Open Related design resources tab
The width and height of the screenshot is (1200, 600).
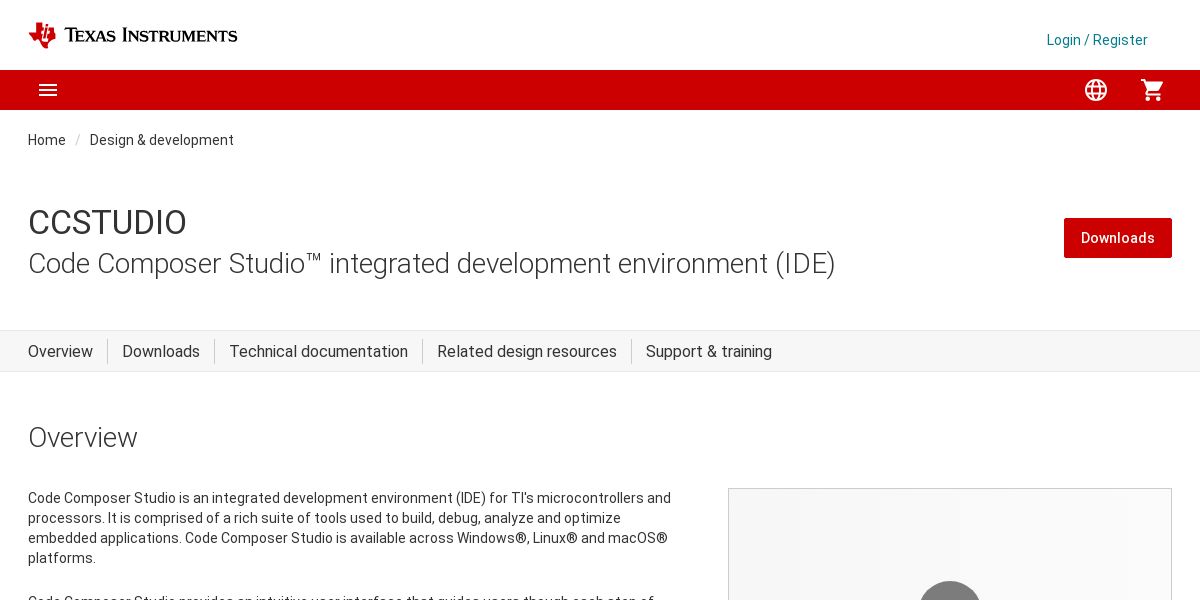click(527, 351)
